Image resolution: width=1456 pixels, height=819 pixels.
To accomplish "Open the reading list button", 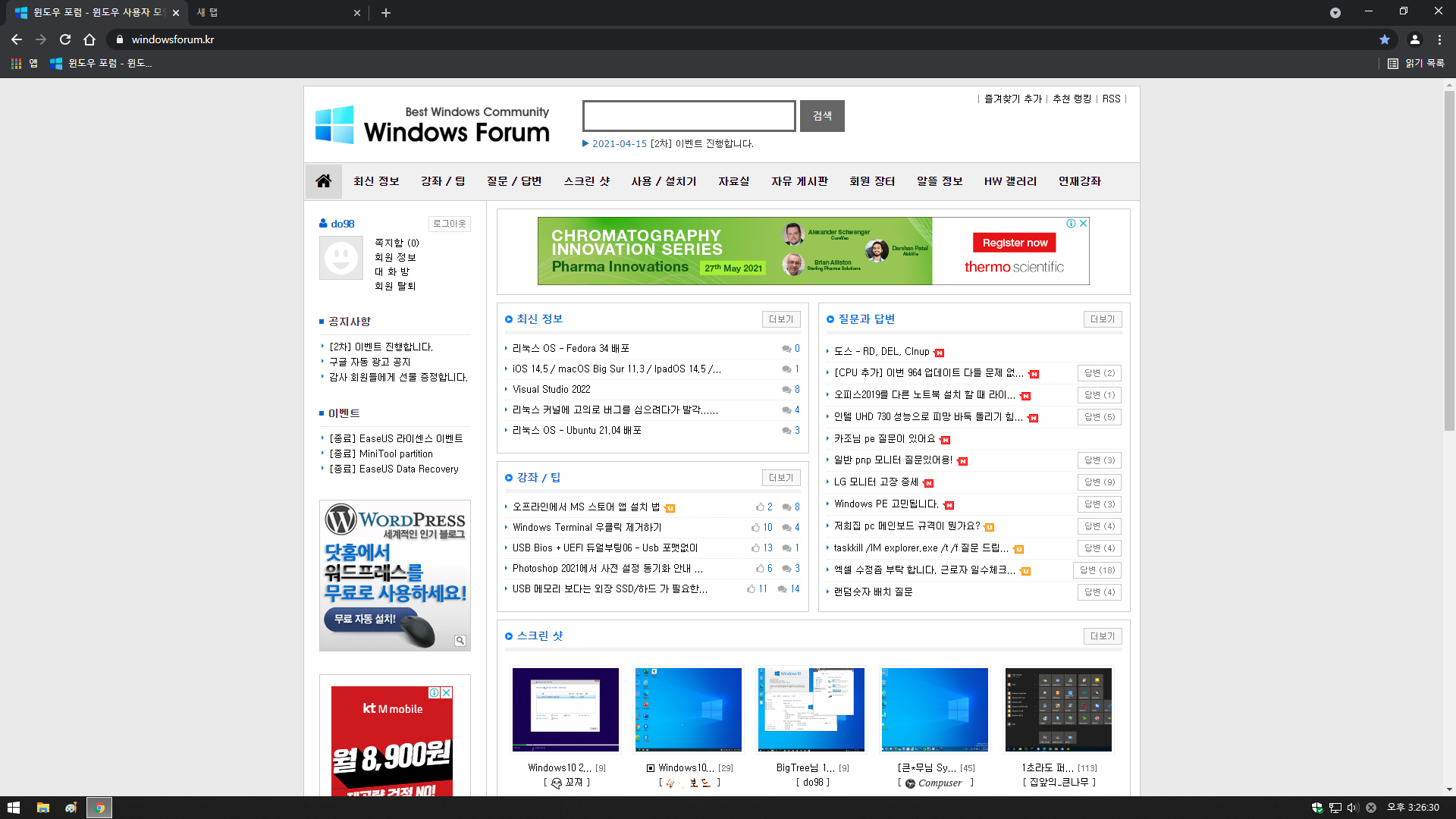I will [x=1416, y=64].
